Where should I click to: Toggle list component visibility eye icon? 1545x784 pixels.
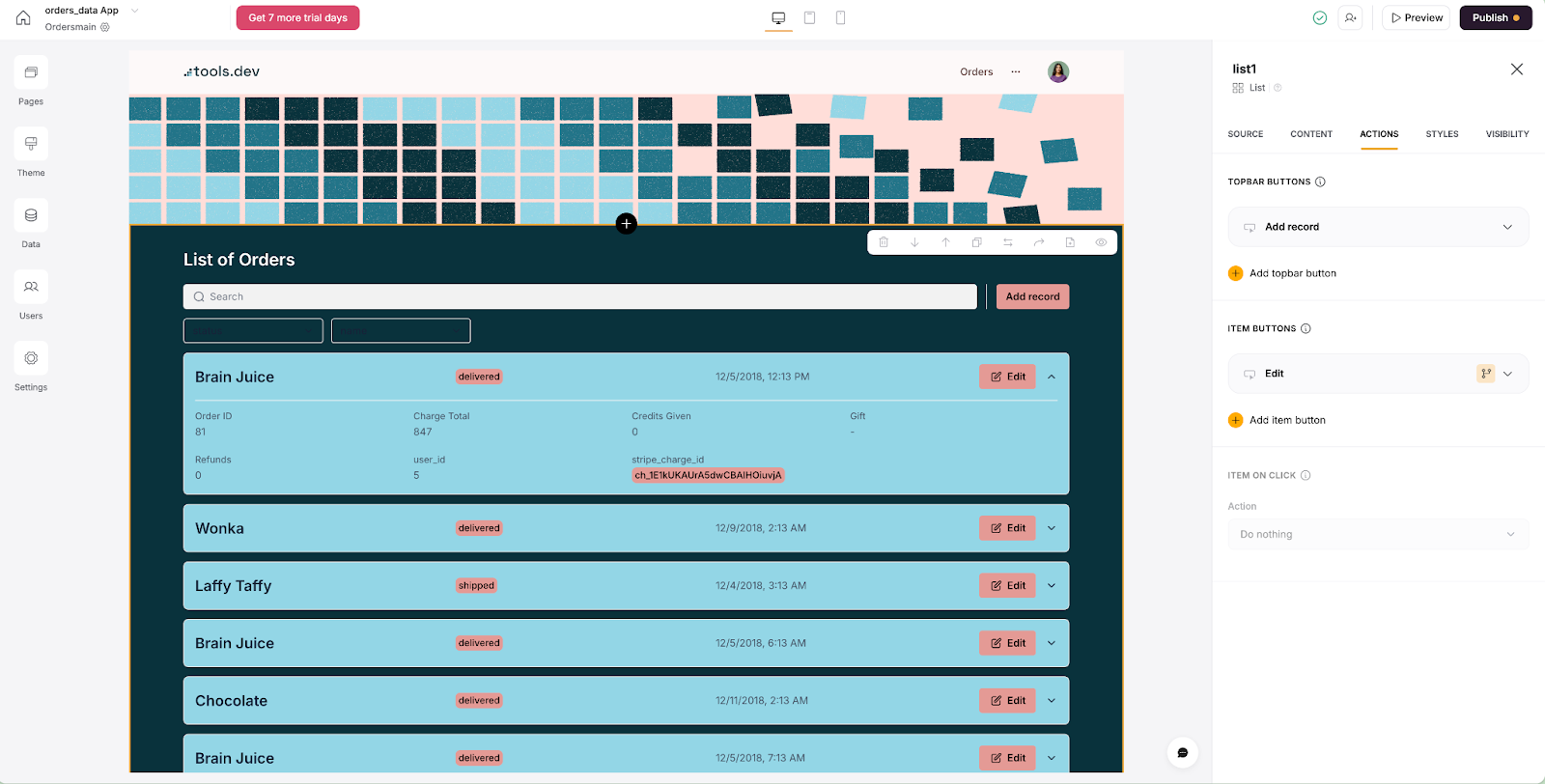(1101, 242)
